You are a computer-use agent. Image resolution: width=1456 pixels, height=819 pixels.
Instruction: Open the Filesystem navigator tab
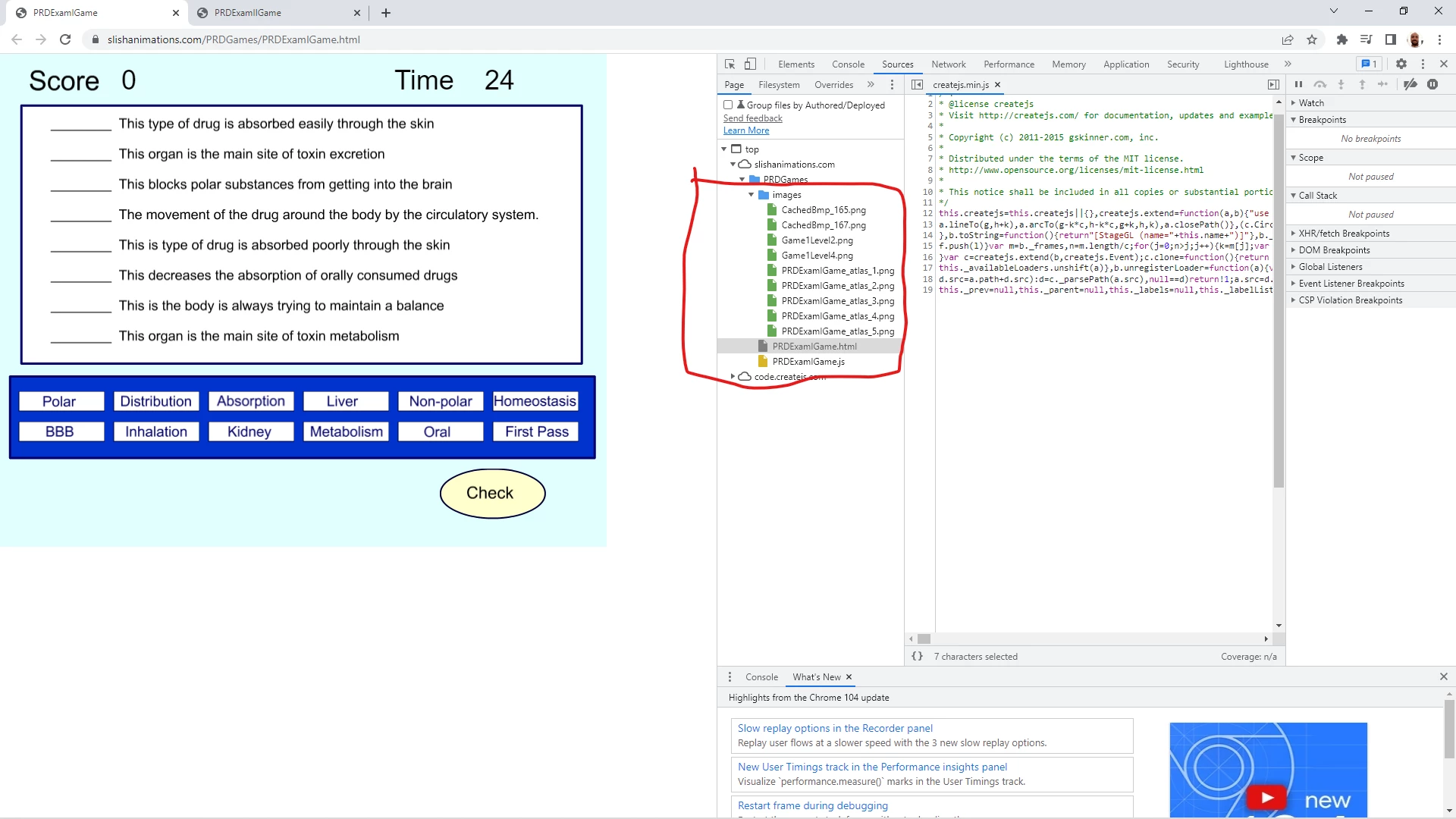tap(779, 85)
